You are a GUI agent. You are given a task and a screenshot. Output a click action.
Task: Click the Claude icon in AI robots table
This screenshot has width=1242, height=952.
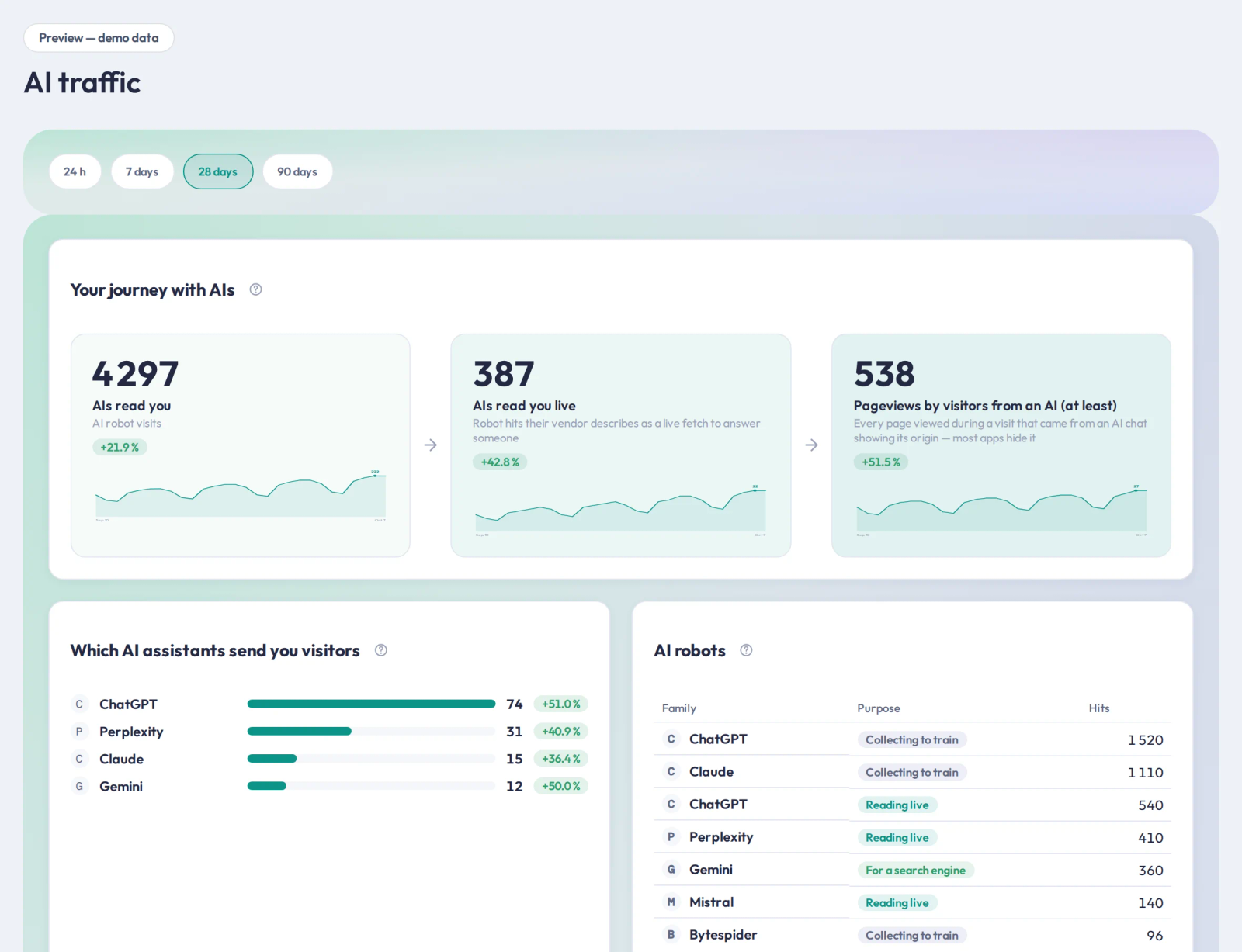click(671, 772)
